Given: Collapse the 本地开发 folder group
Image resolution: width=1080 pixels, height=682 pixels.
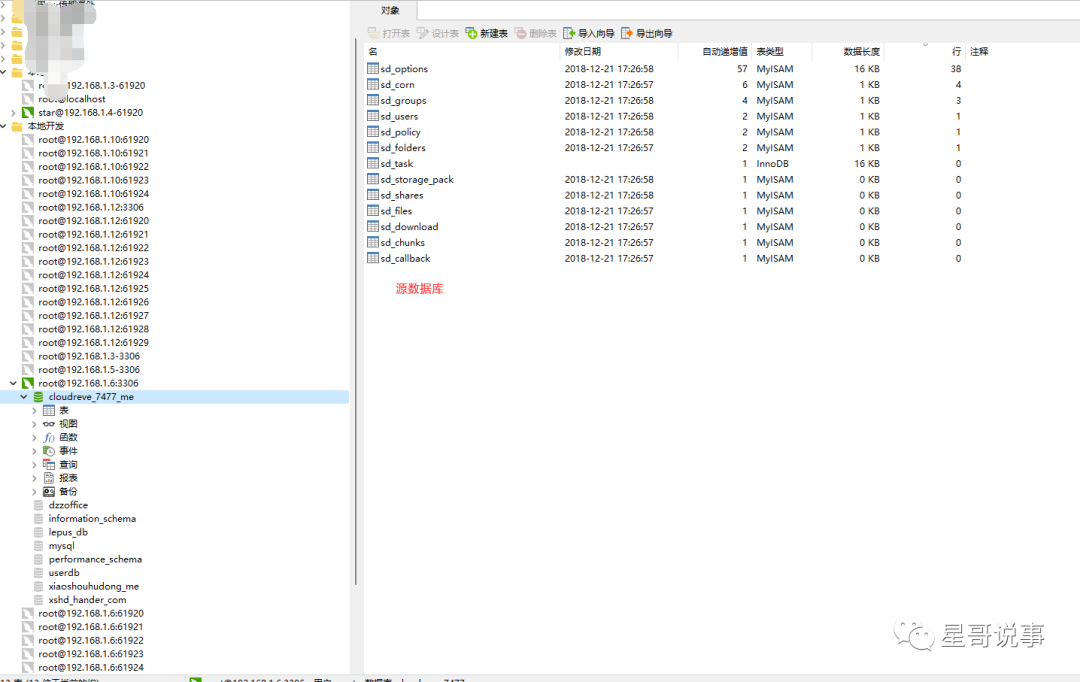Looking at the screenshot, I should (3, 126).
